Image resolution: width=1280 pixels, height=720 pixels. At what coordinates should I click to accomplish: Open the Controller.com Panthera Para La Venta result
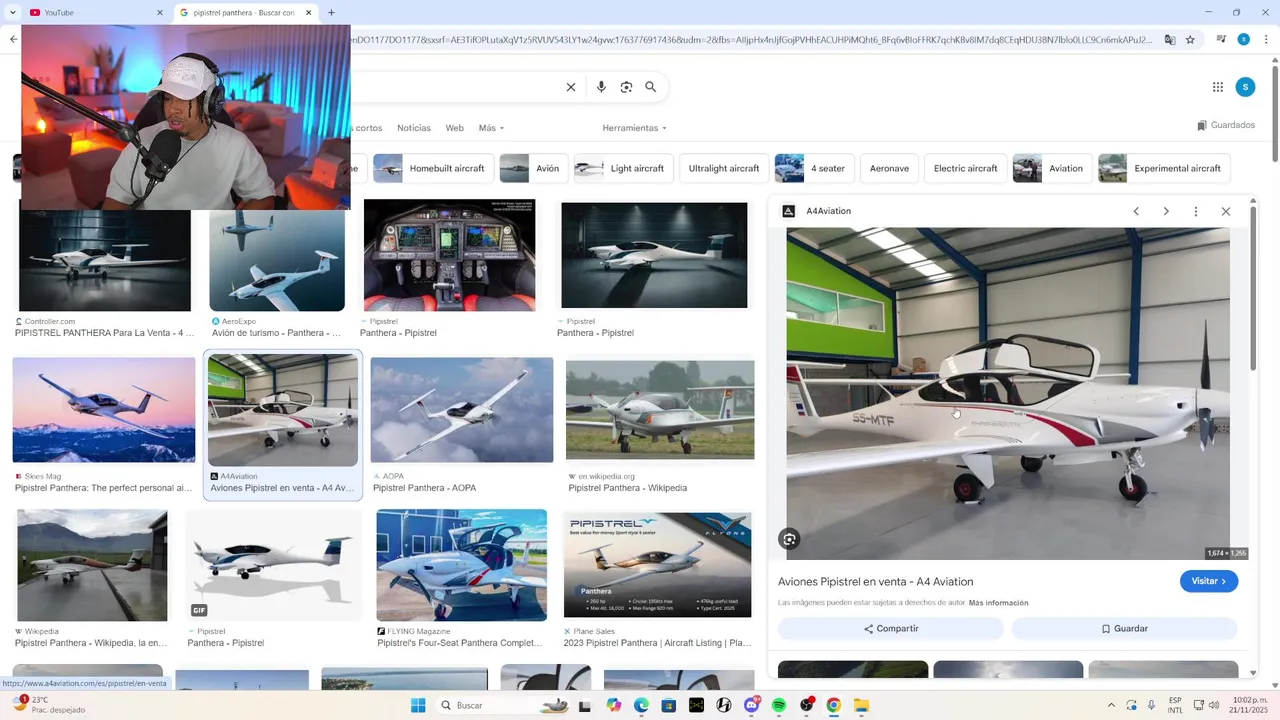point(105,333)
